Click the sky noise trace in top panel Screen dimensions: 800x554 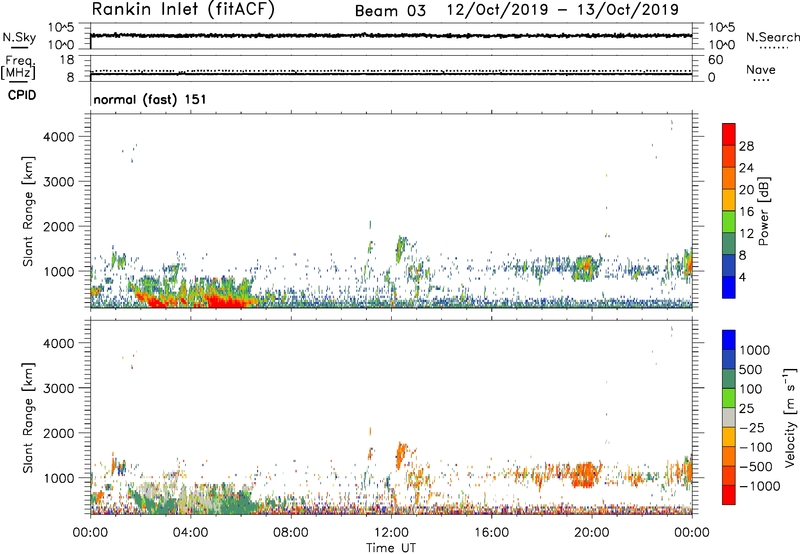pos(391,36)
